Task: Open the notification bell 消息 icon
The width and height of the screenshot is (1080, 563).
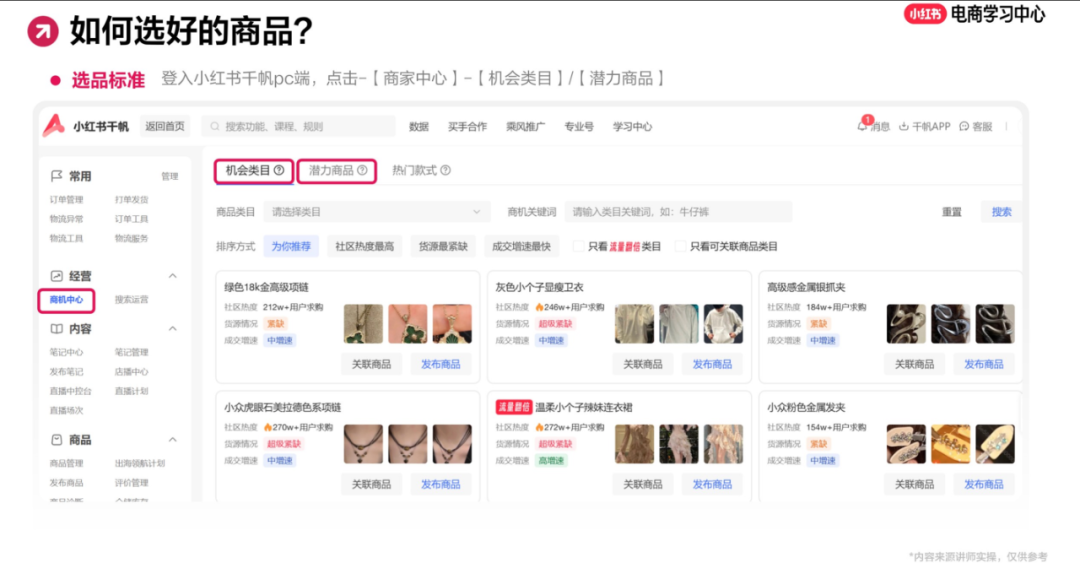Action: [862, 125]
